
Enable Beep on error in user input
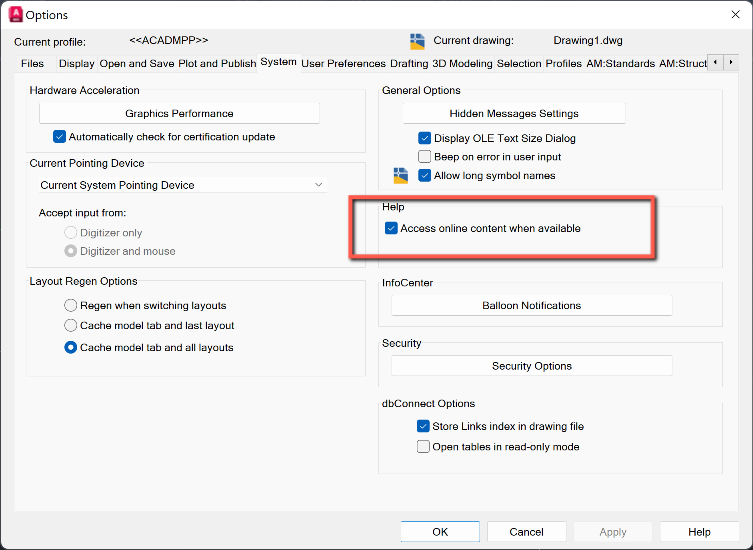[x=424, y=157]
